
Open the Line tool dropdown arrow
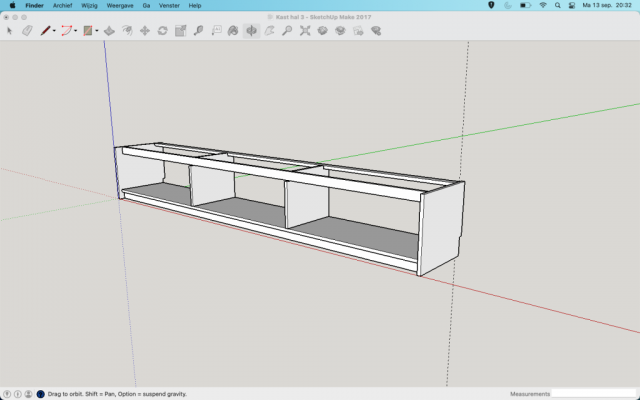click(x=54, y=31)
